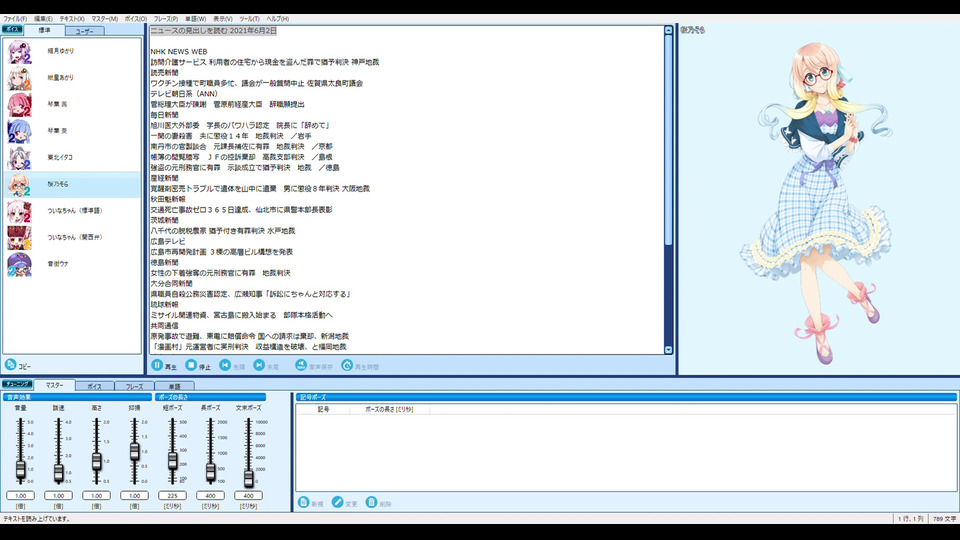Open the 単語(W) menu

point(195,19)
